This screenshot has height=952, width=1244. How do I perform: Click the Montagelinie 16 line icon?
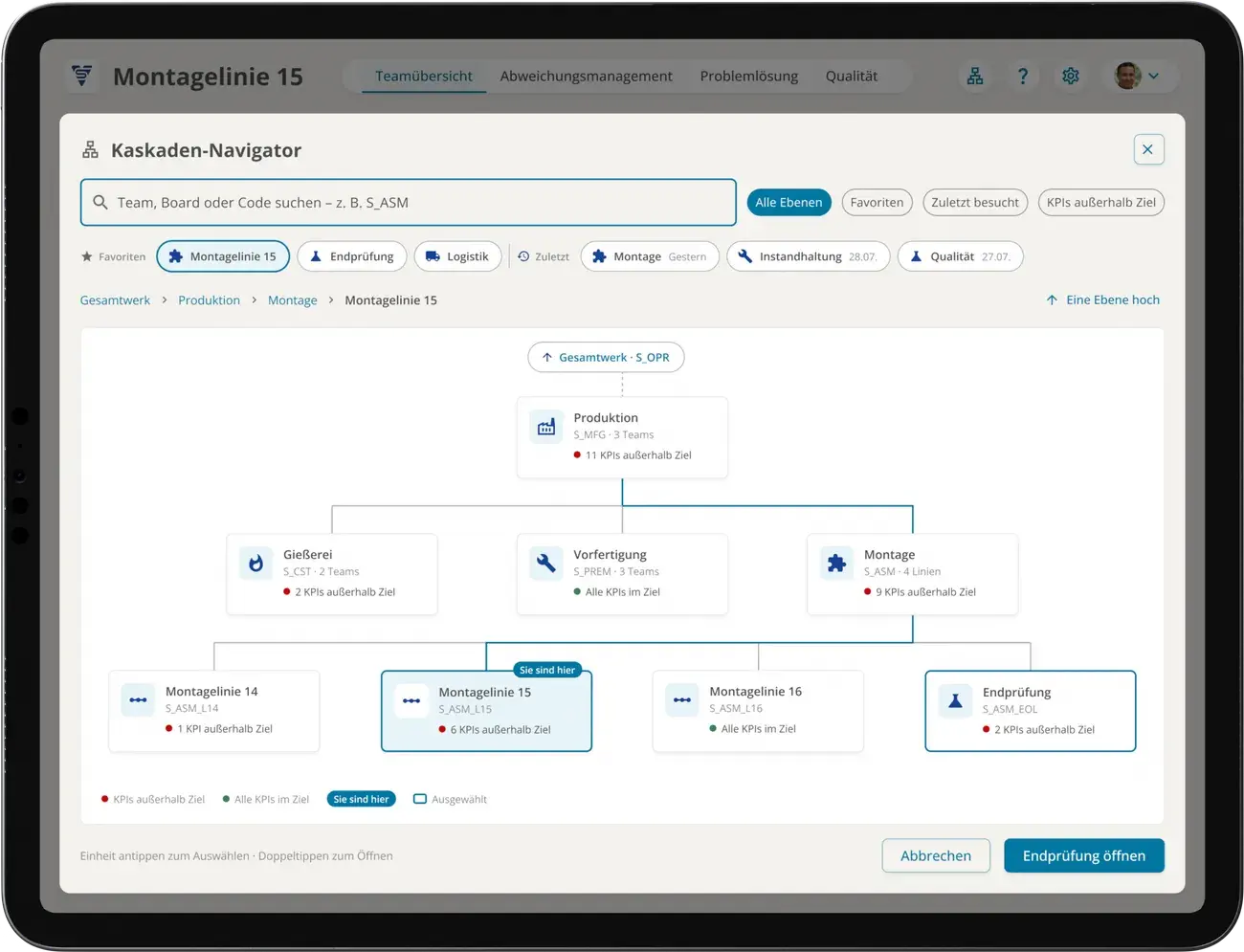(682, 700)
